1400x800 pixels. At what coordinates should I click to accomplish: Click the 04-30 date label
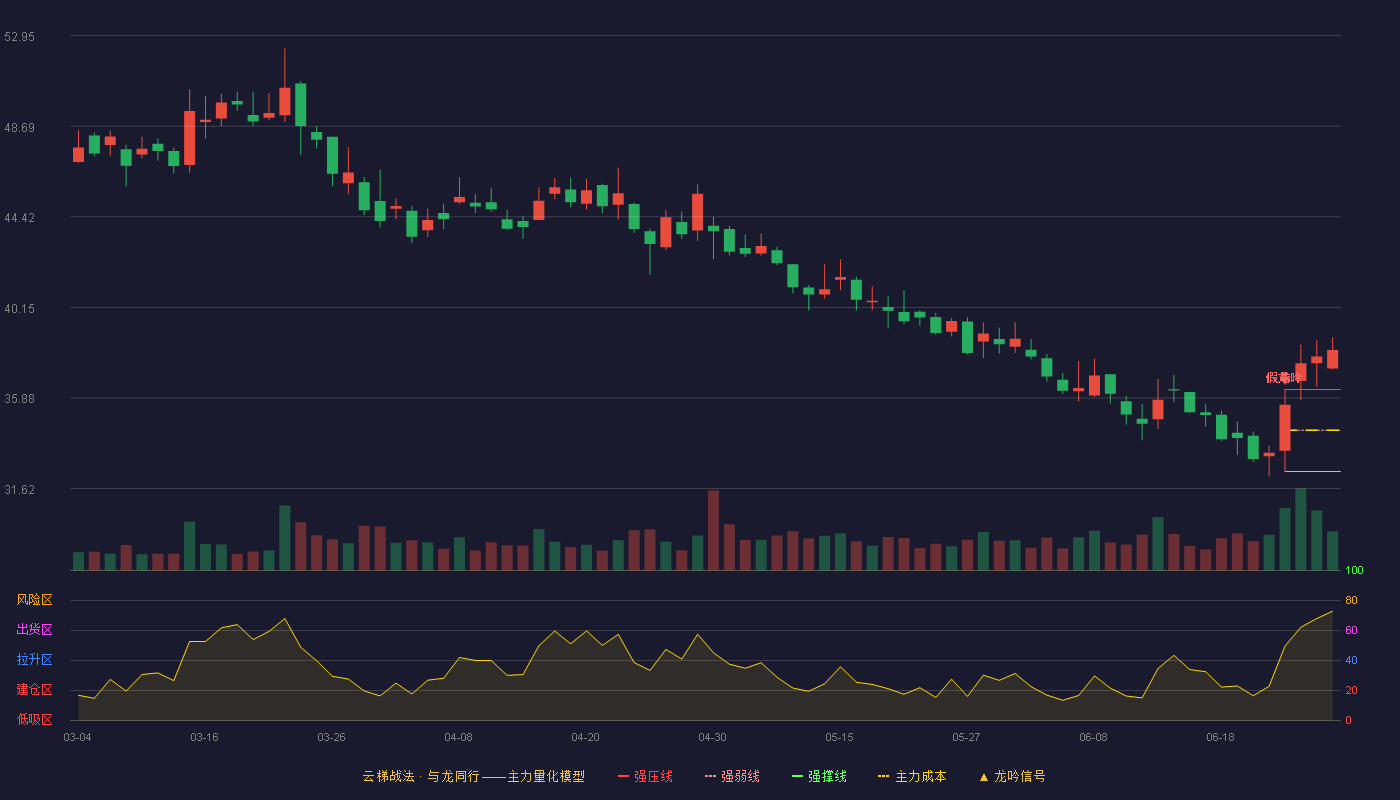712,737
